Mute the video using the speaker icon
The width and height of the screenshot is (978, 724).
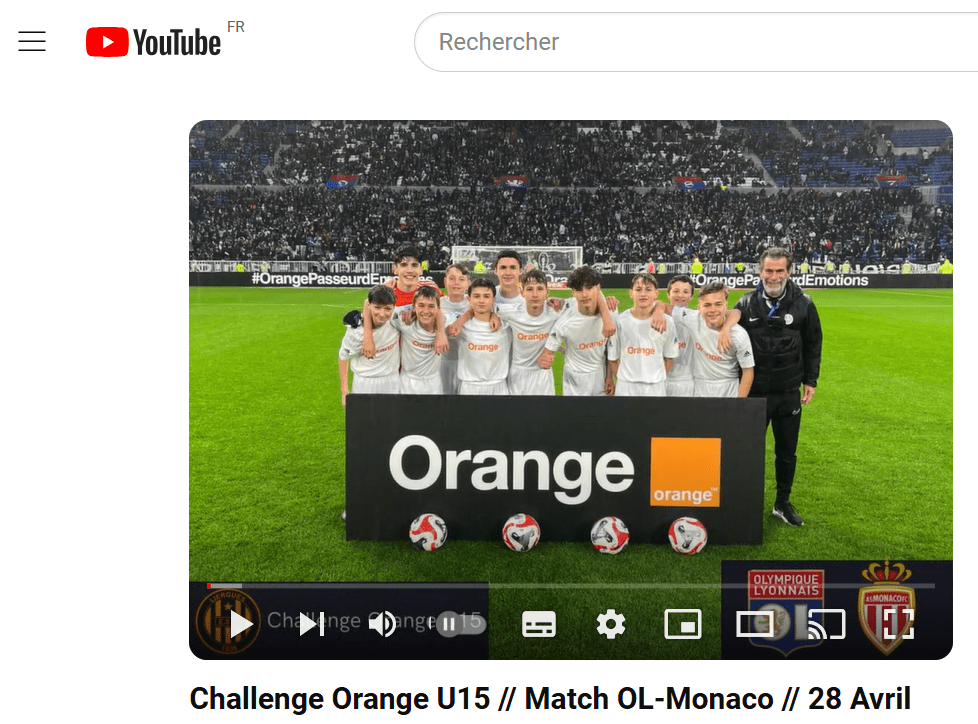382,624
